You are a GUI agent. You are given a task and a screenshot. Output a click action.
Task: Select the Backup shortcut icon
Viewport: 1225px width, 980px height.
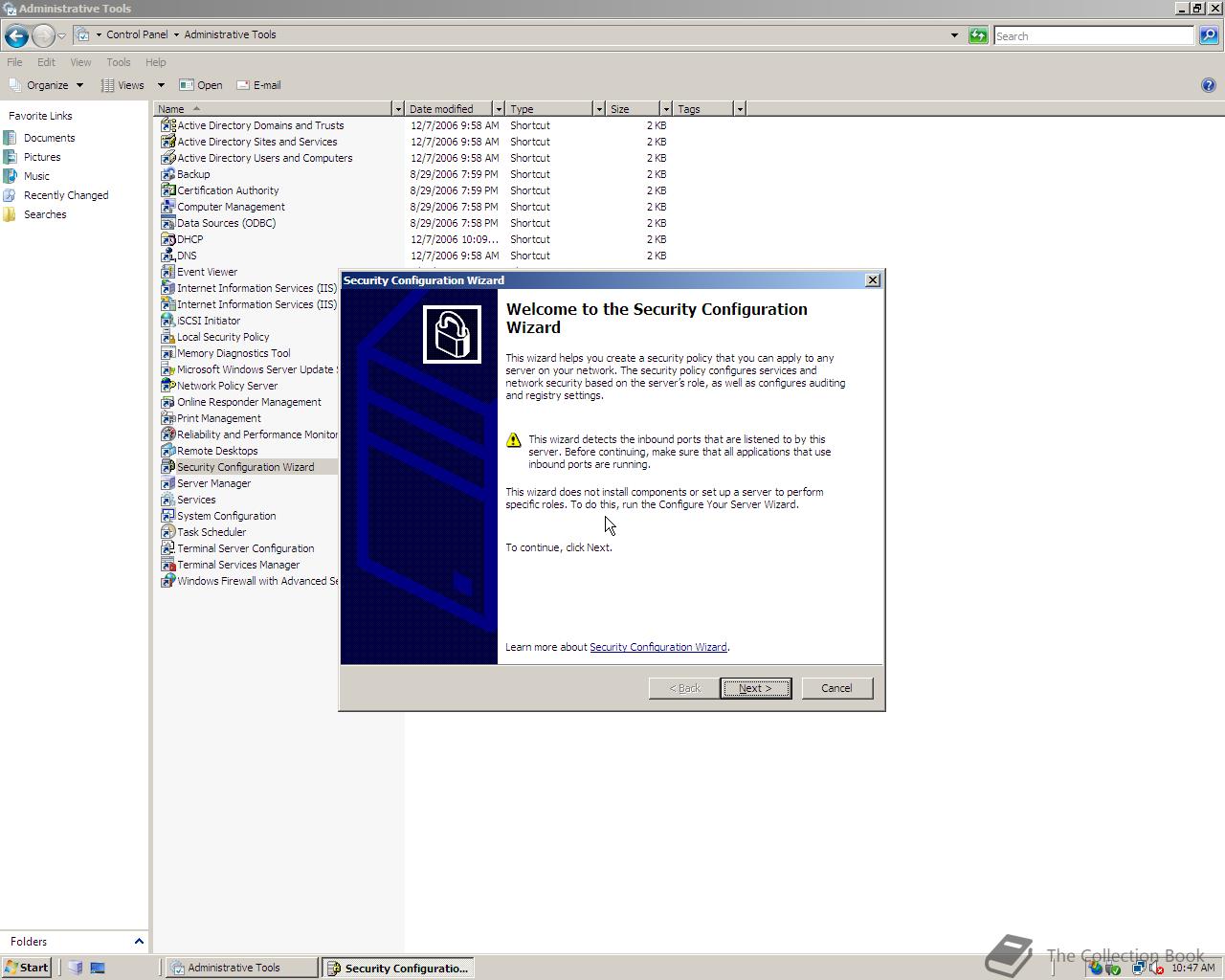[167, 174]
